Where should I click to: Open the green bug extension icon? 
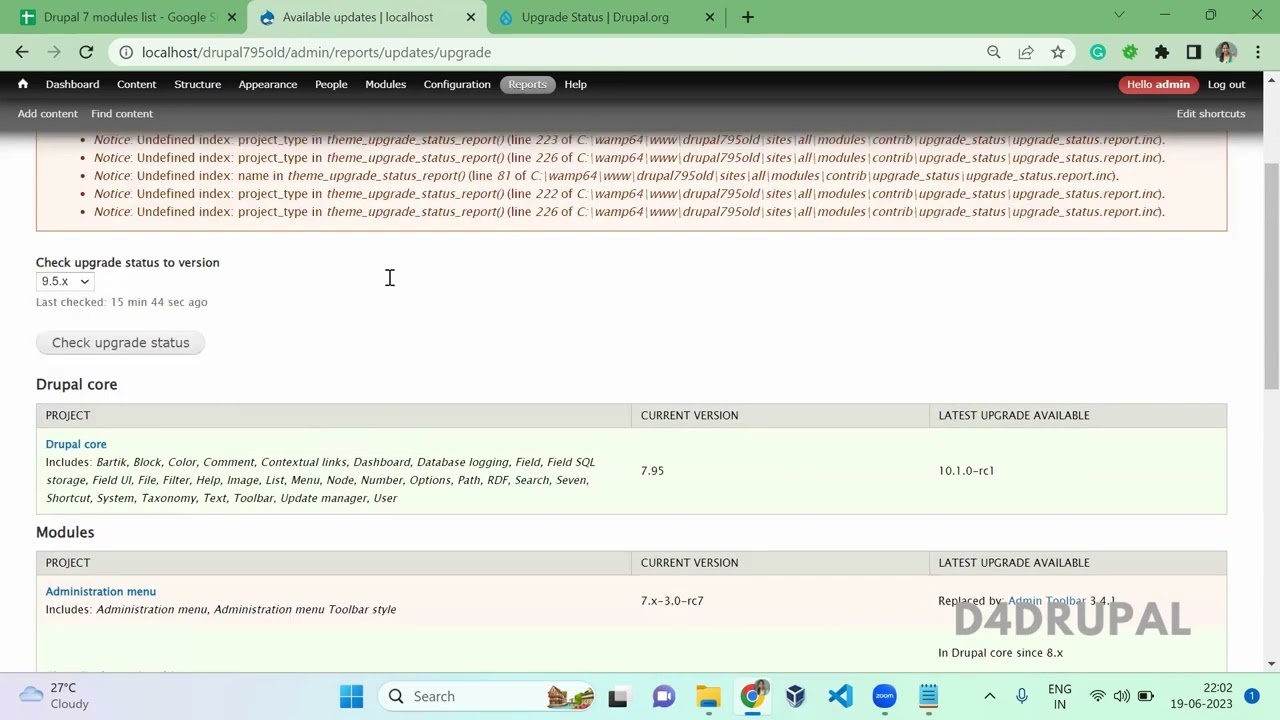click(x=1130, y=52)
